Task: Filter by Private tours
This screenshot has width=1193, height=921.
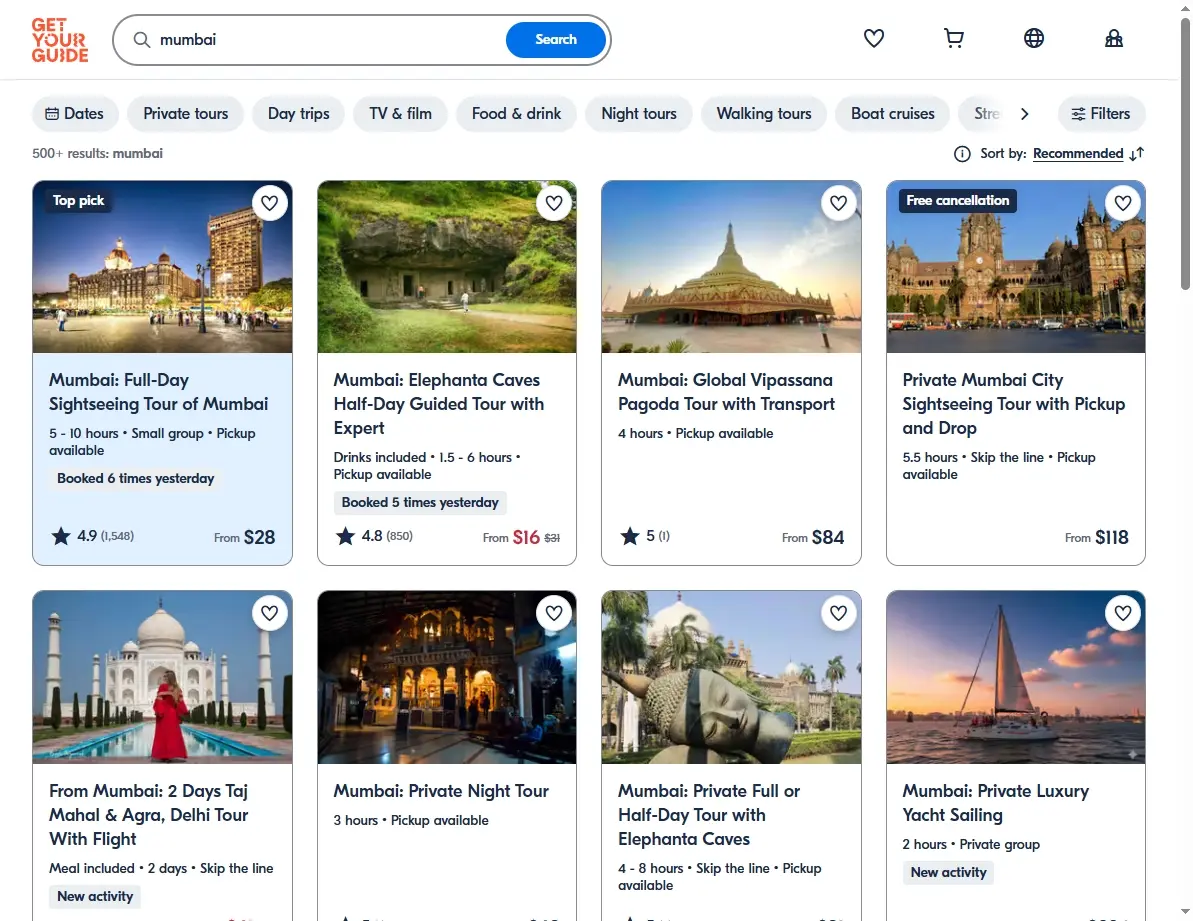Action: click(186, 114)
